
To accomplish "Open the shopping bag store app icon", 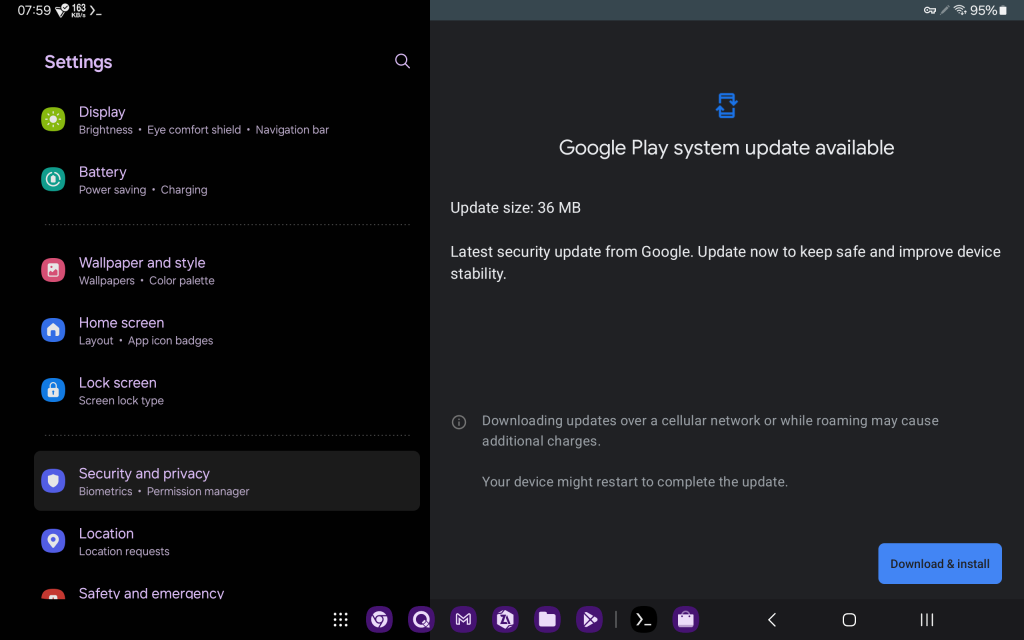I will (x=685, y=620).
